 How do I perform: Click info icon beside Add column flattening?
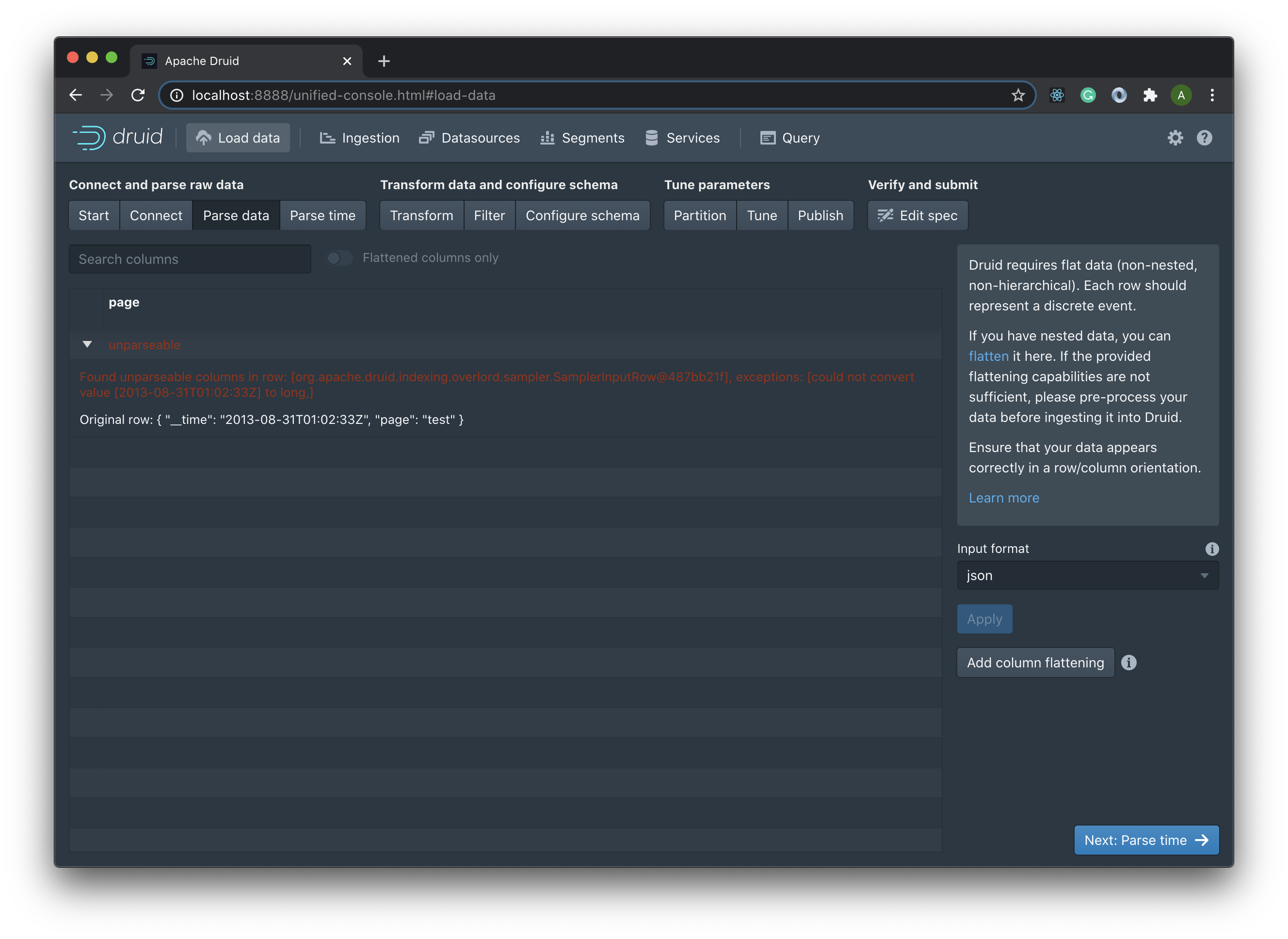point(1128,662)
